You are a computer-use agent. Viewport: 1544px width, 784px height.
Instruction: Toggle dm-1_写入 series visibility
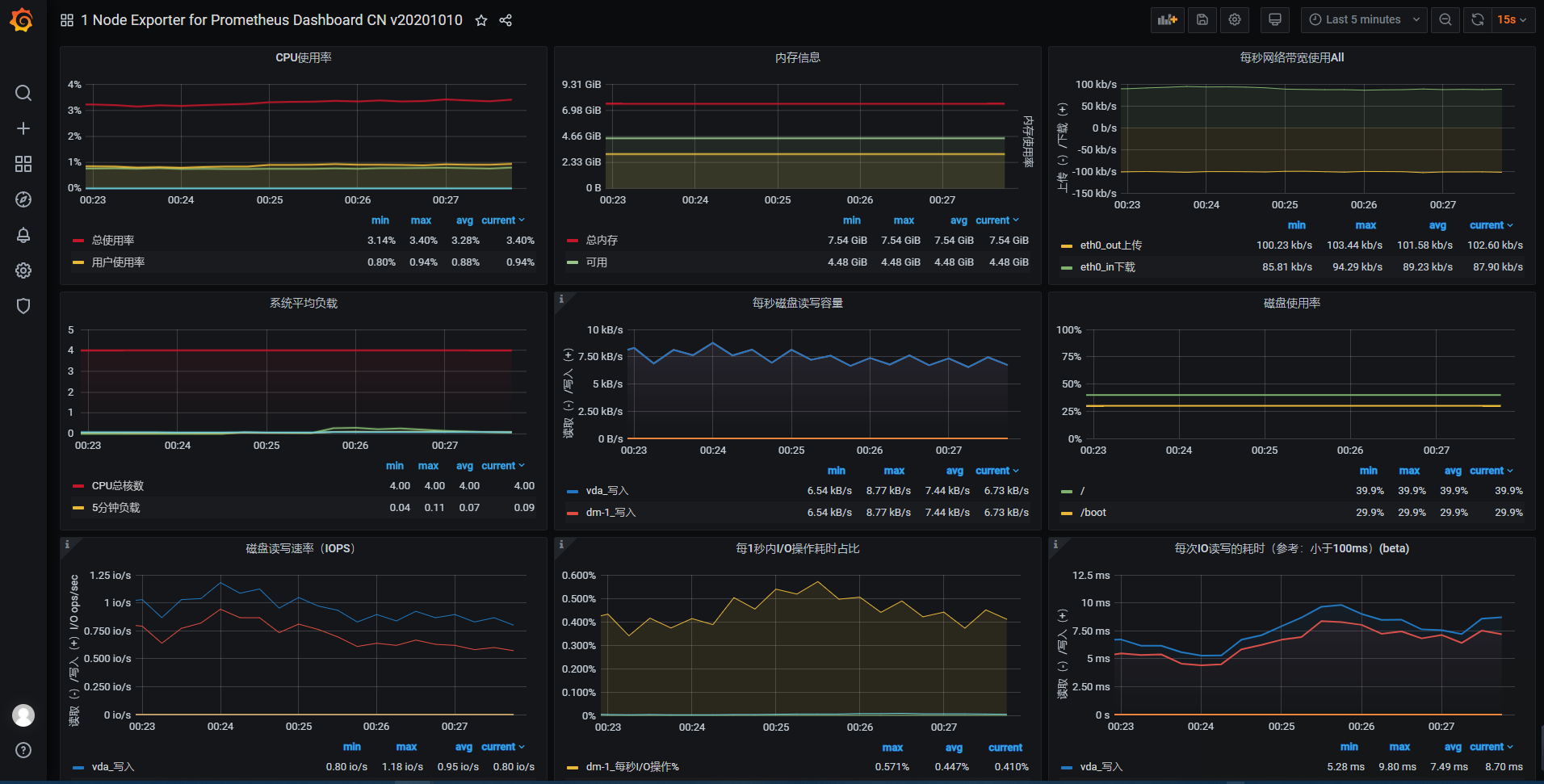click(x=611, y=513)
